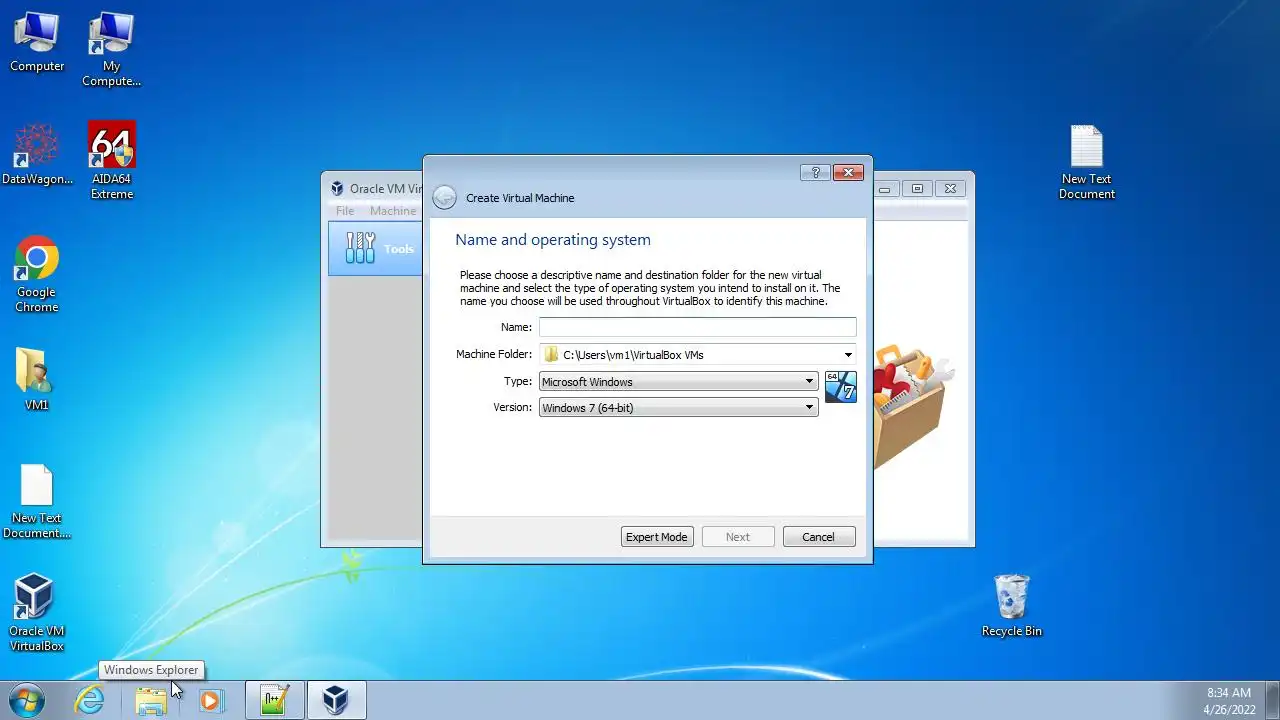Image resolution: width=1280 pixels, height=720 pixels.
Task: Open Computer desktop icon
Action: [x=37, y=43]
